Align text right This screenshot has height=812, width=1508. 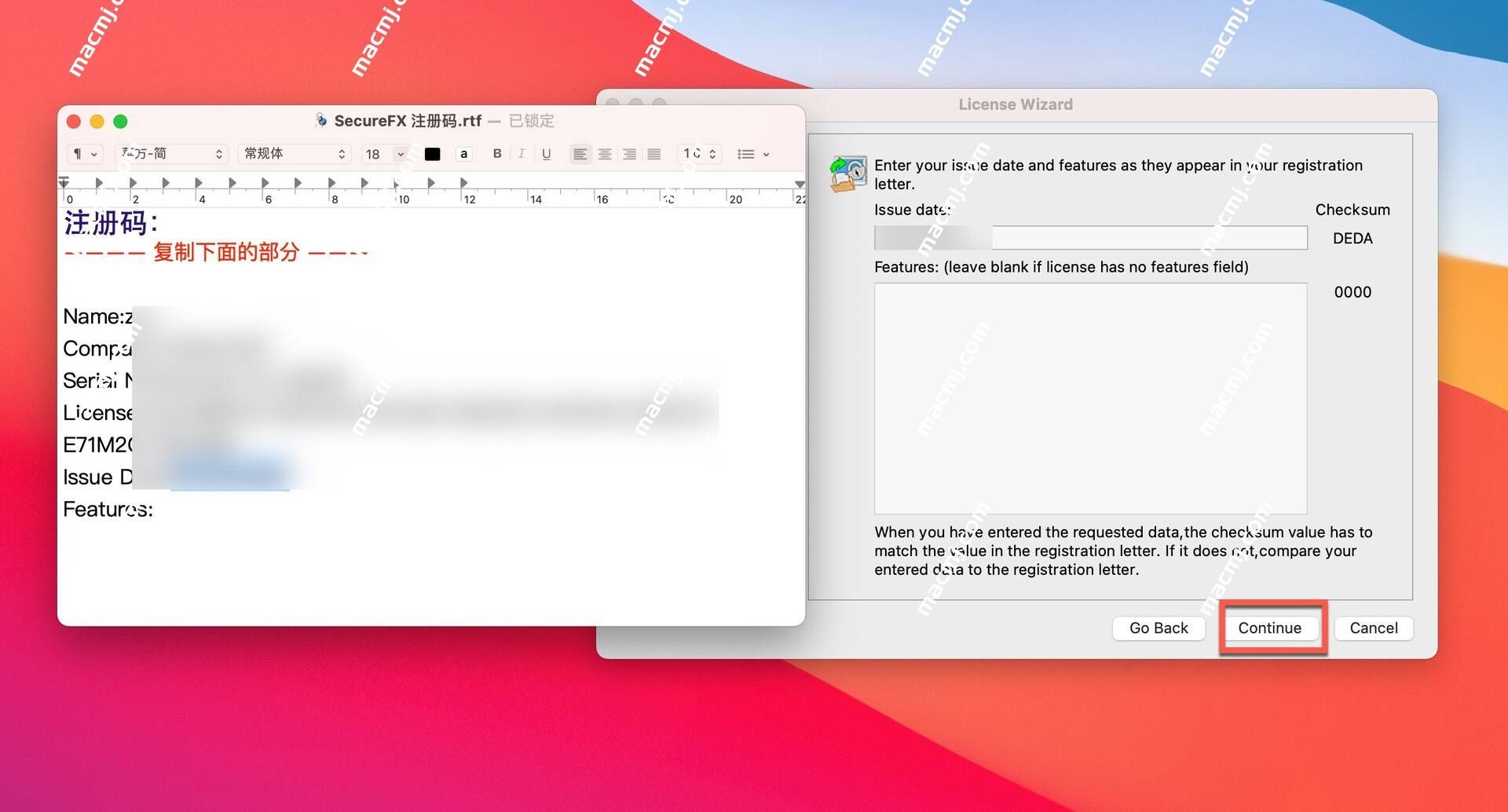629,154
